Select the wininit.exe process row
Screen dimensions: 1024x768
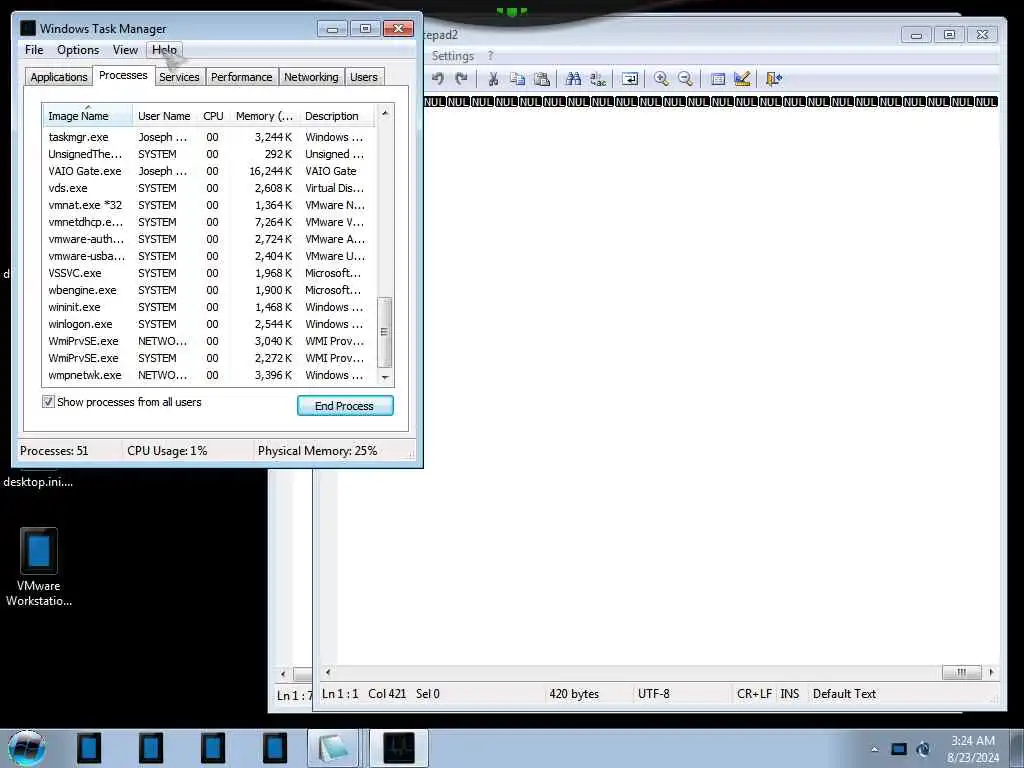pos(209,307)
